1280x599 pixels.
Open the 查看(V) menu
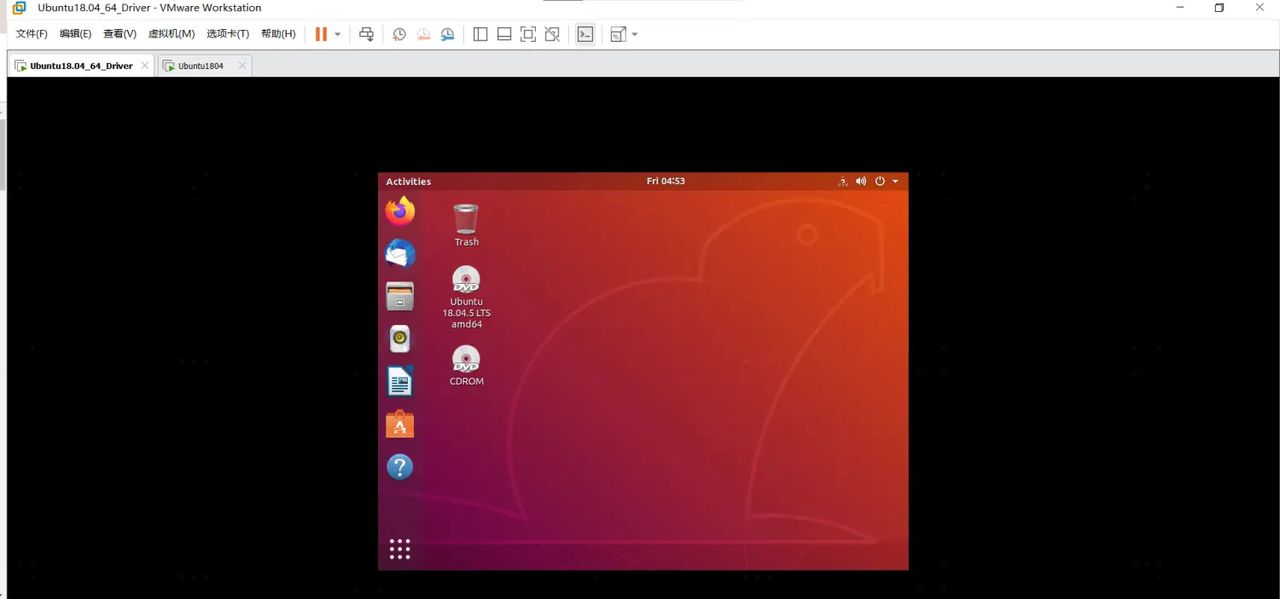pyautogui.click(x=119, y=34)
